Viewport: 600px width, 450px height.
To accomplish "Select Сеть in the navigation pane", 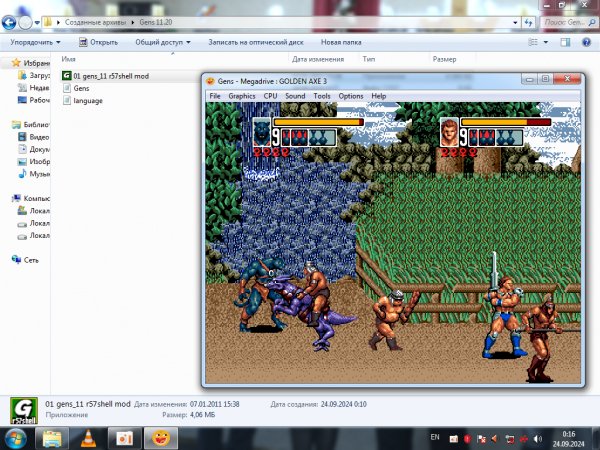I will pyautogui.click(x=25, y=260).
